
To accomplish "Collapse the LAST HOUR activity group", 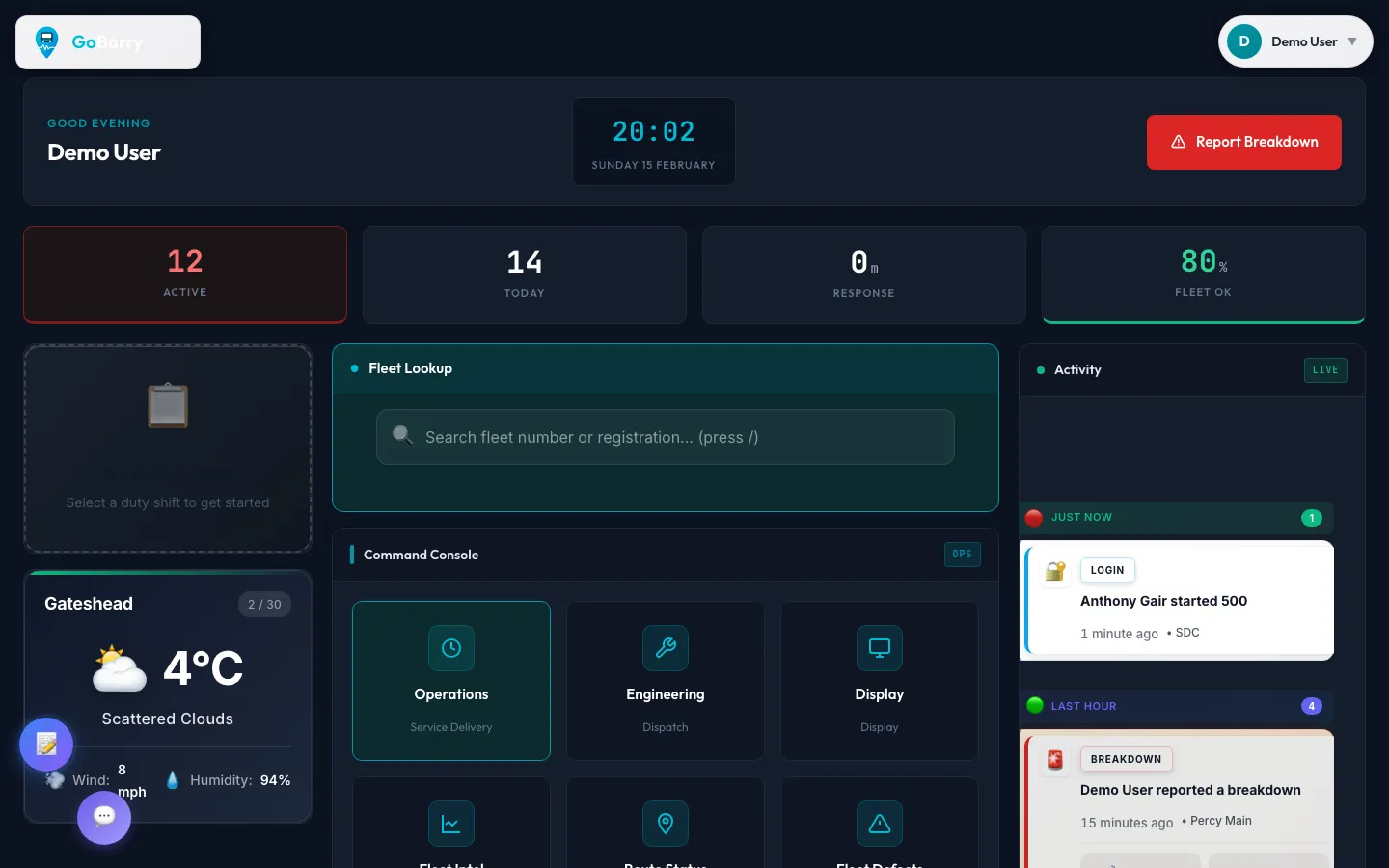I will 1177,706.
